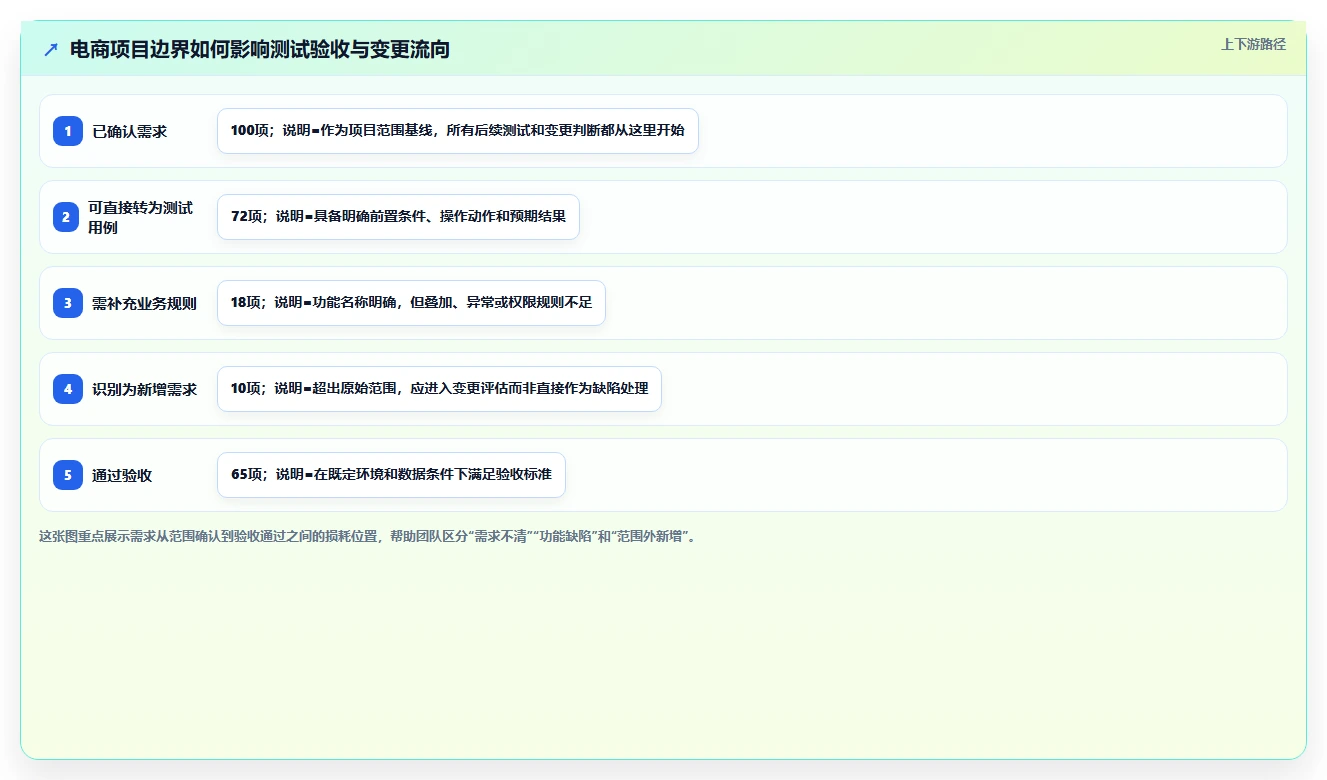
Task: Click the 已确认需求 step label
Action: [129, 131]
